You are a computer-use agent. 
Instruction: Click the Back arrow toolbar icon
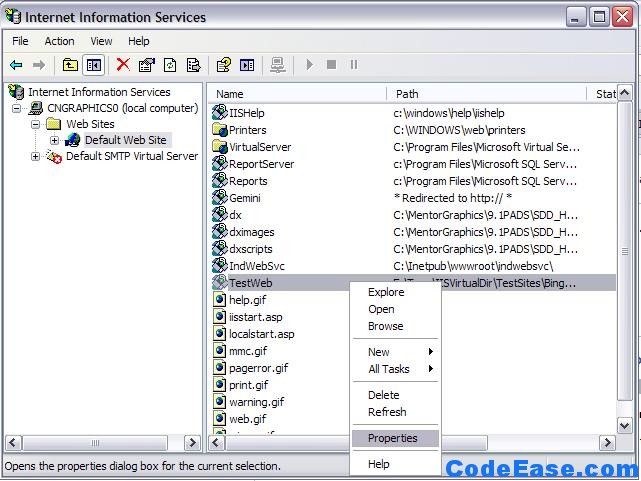point(16,65)
